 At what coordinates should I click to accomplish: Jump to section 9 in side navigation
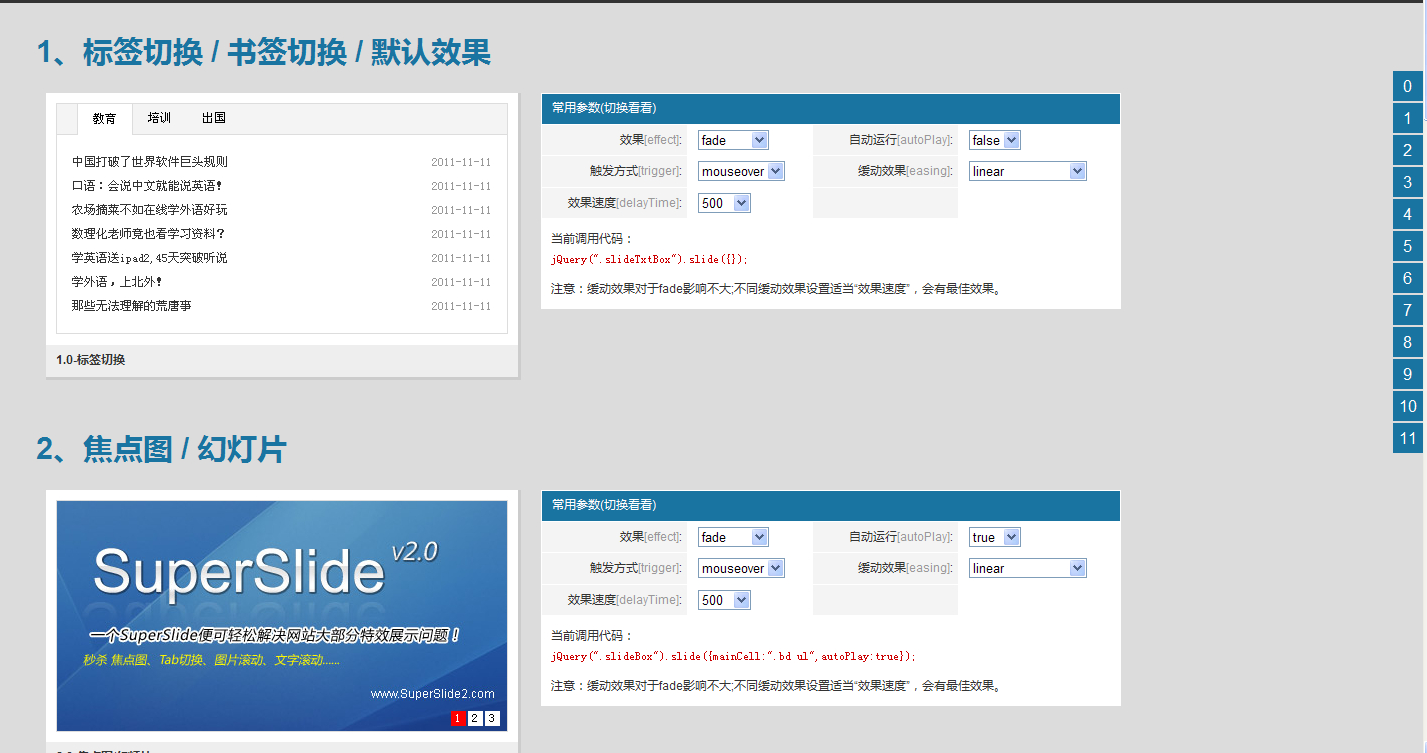(1408, 374)
